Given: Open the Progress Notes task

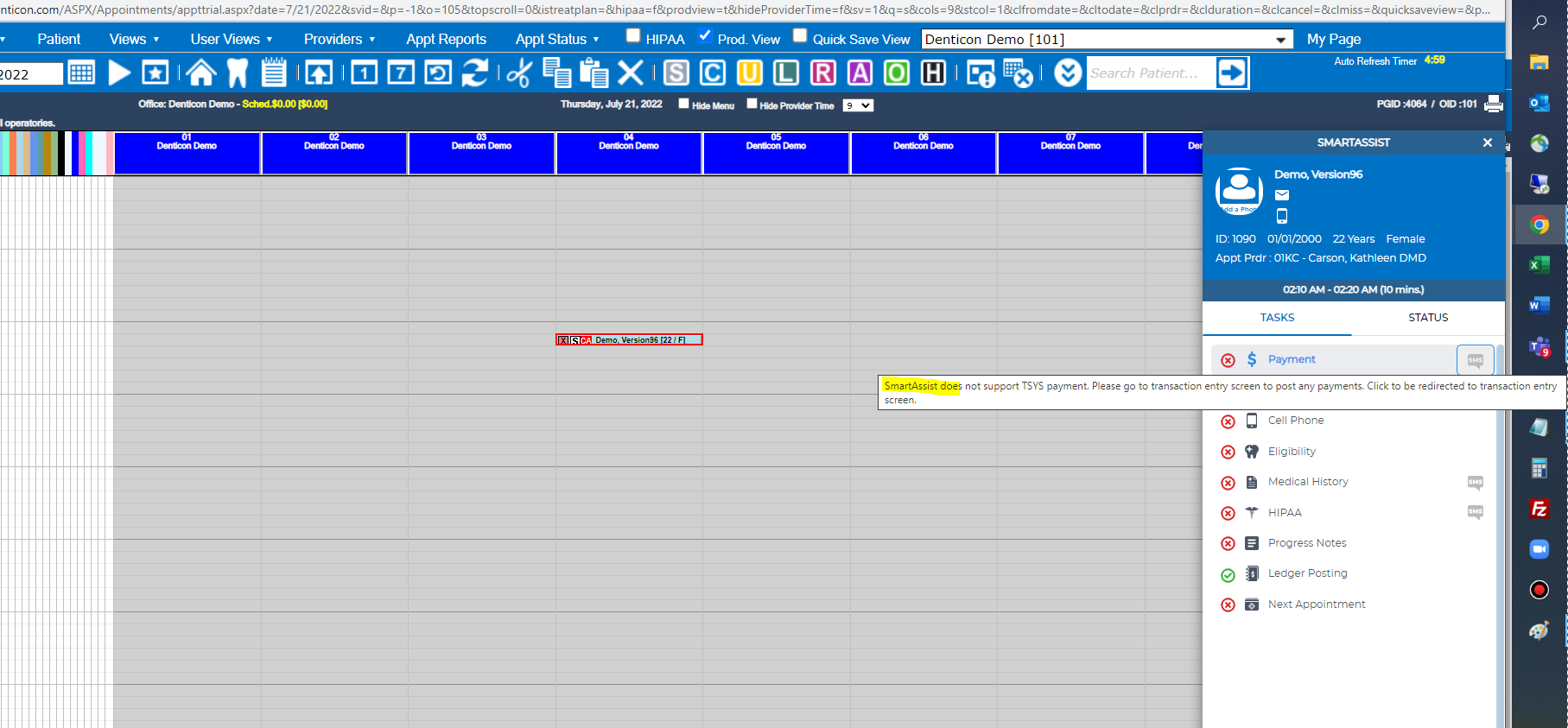Looking at the screenshot, I should [1307, 543].
